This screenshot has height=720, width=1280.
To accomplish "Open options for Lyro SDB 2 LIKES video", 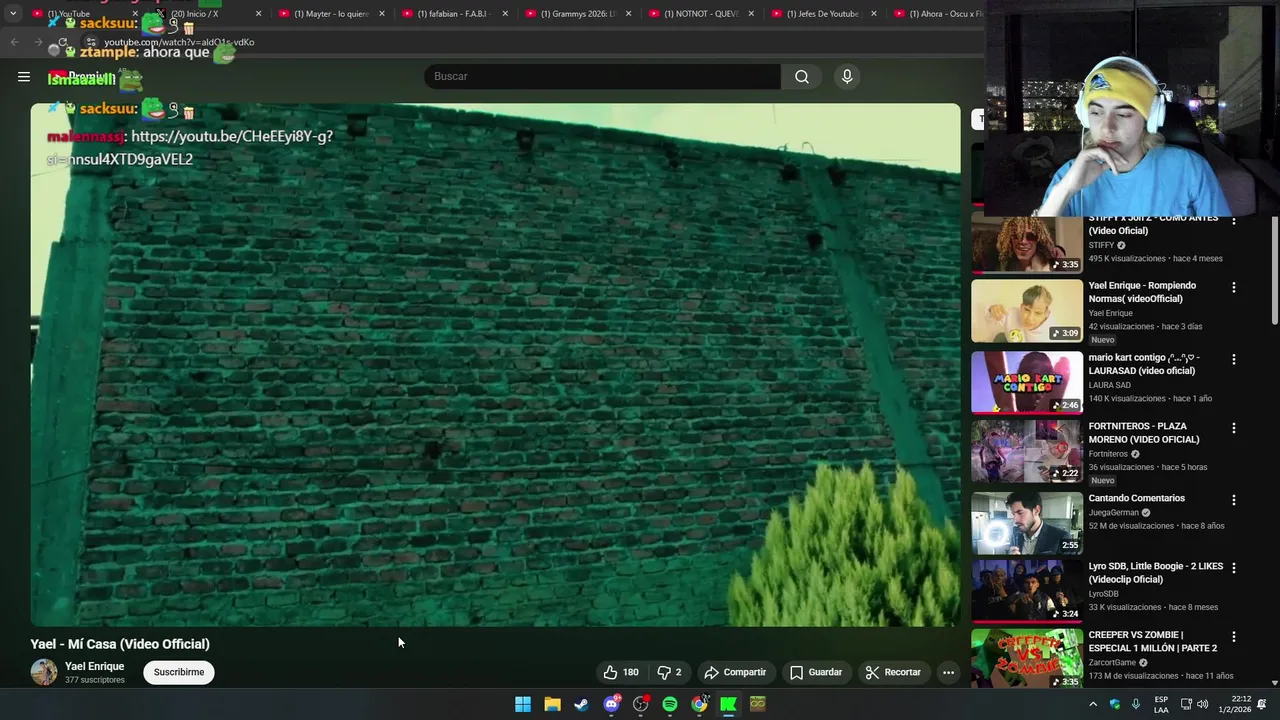I will point(1233,568).
